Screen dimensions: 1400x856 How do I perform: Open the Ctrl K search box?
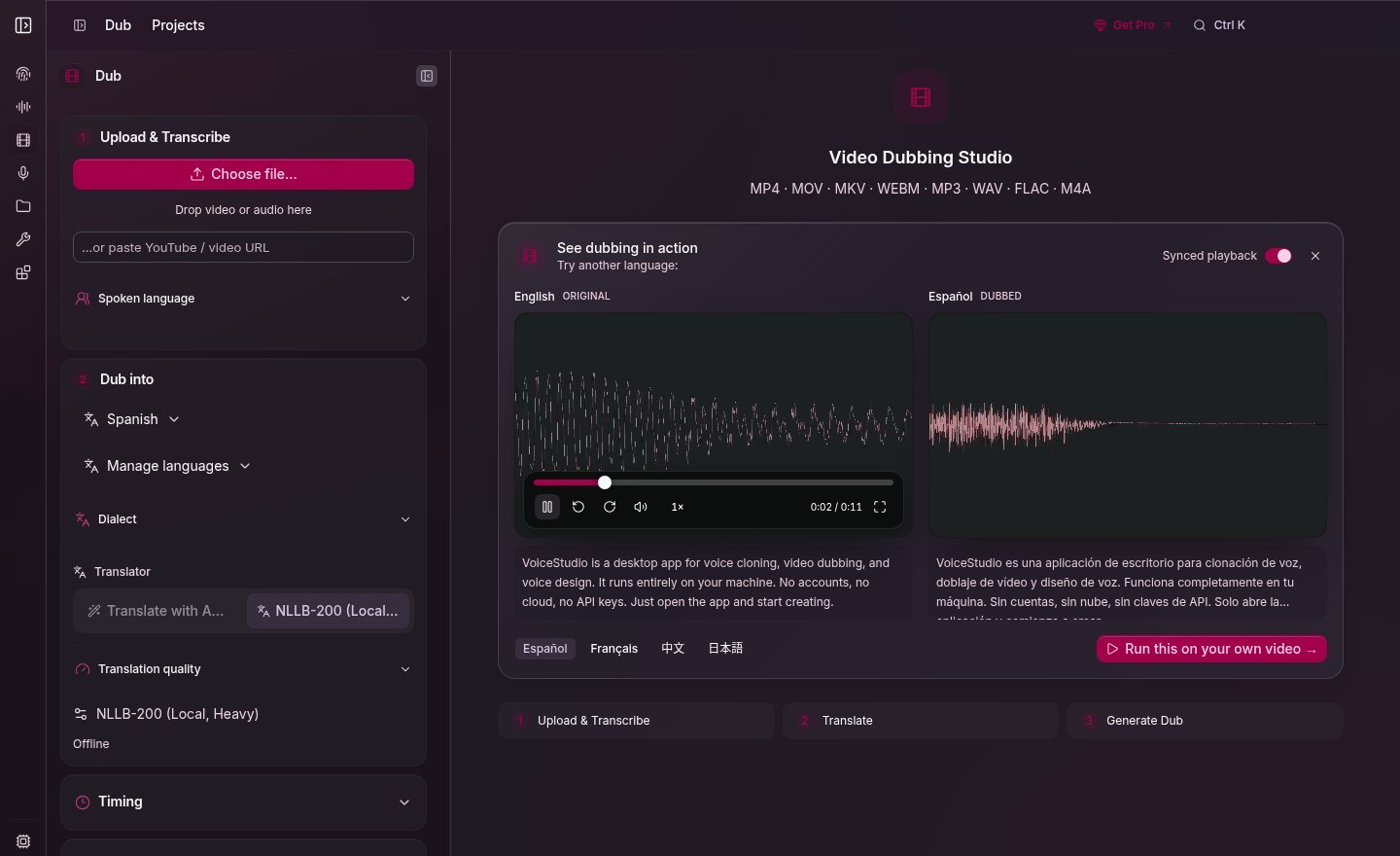(1219, 25)
